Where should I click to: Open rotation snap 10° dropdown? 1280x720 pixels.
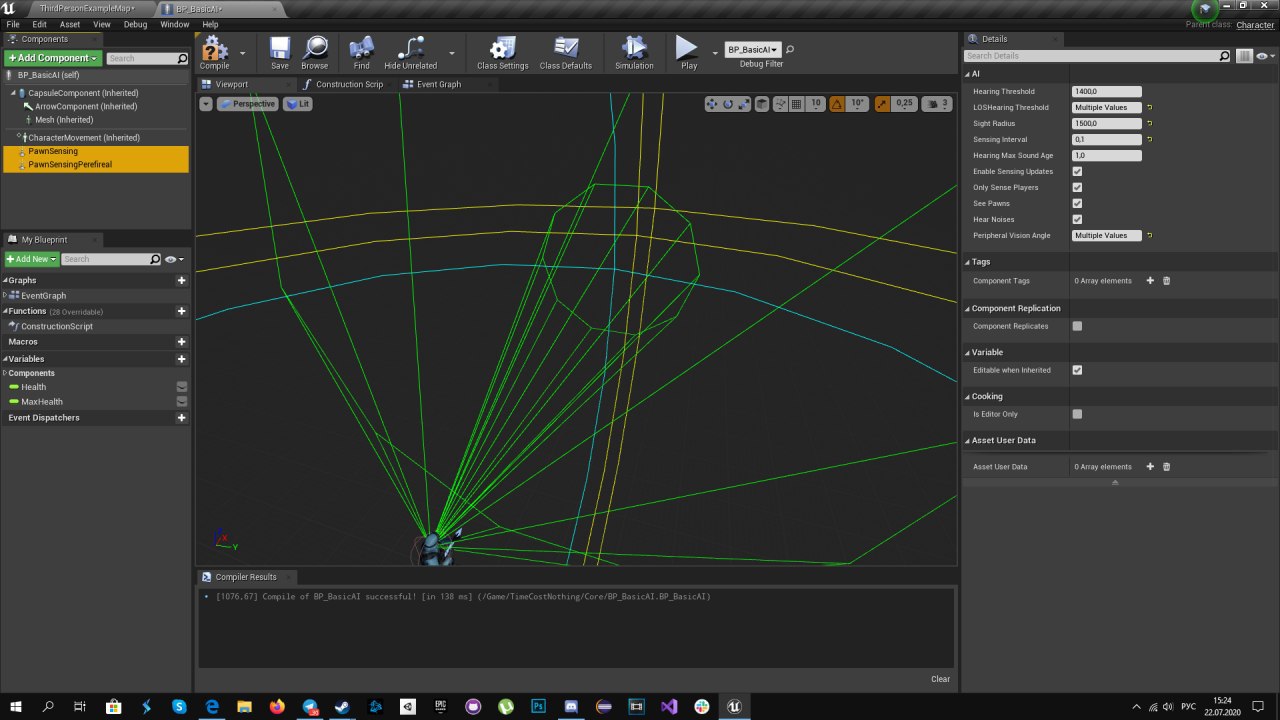(x=857, y=104)
